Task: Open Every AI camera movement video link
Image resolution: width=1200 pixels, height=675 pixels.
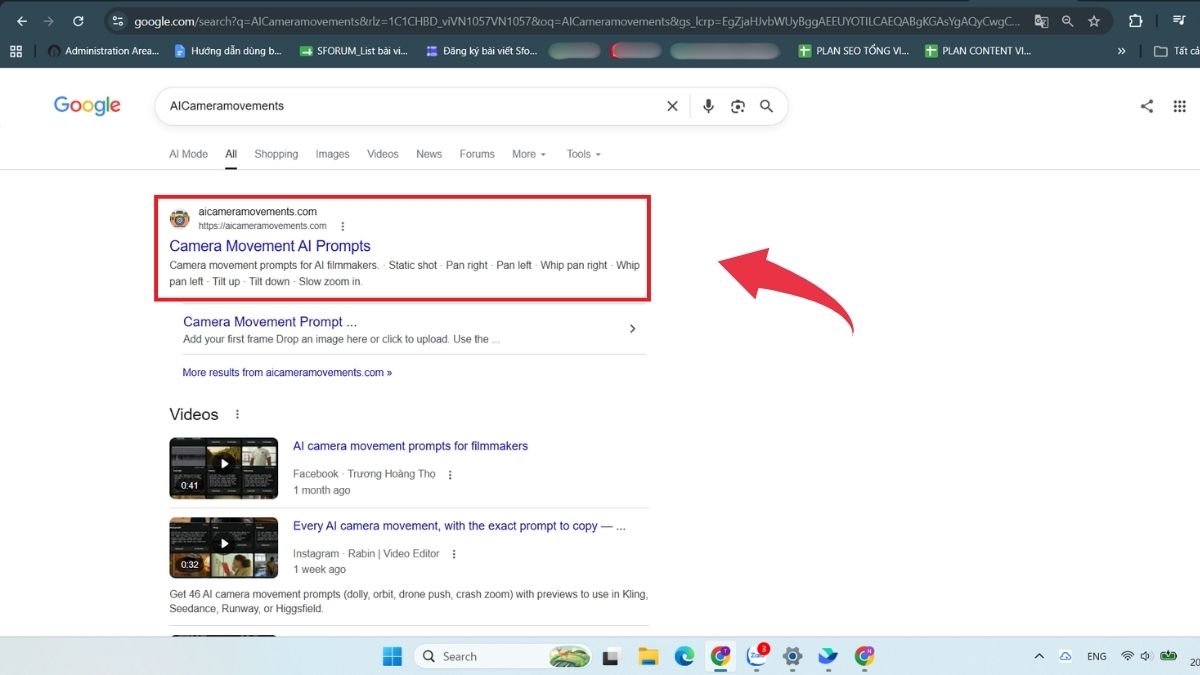Action: tap(459, 525)
